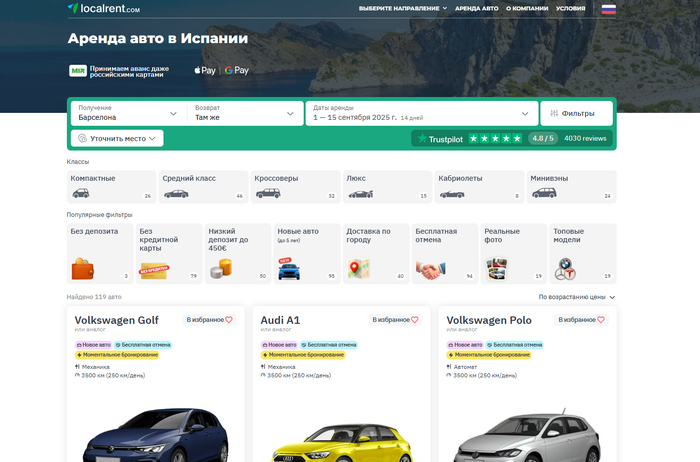Select the Минивэны van icon

544,193
